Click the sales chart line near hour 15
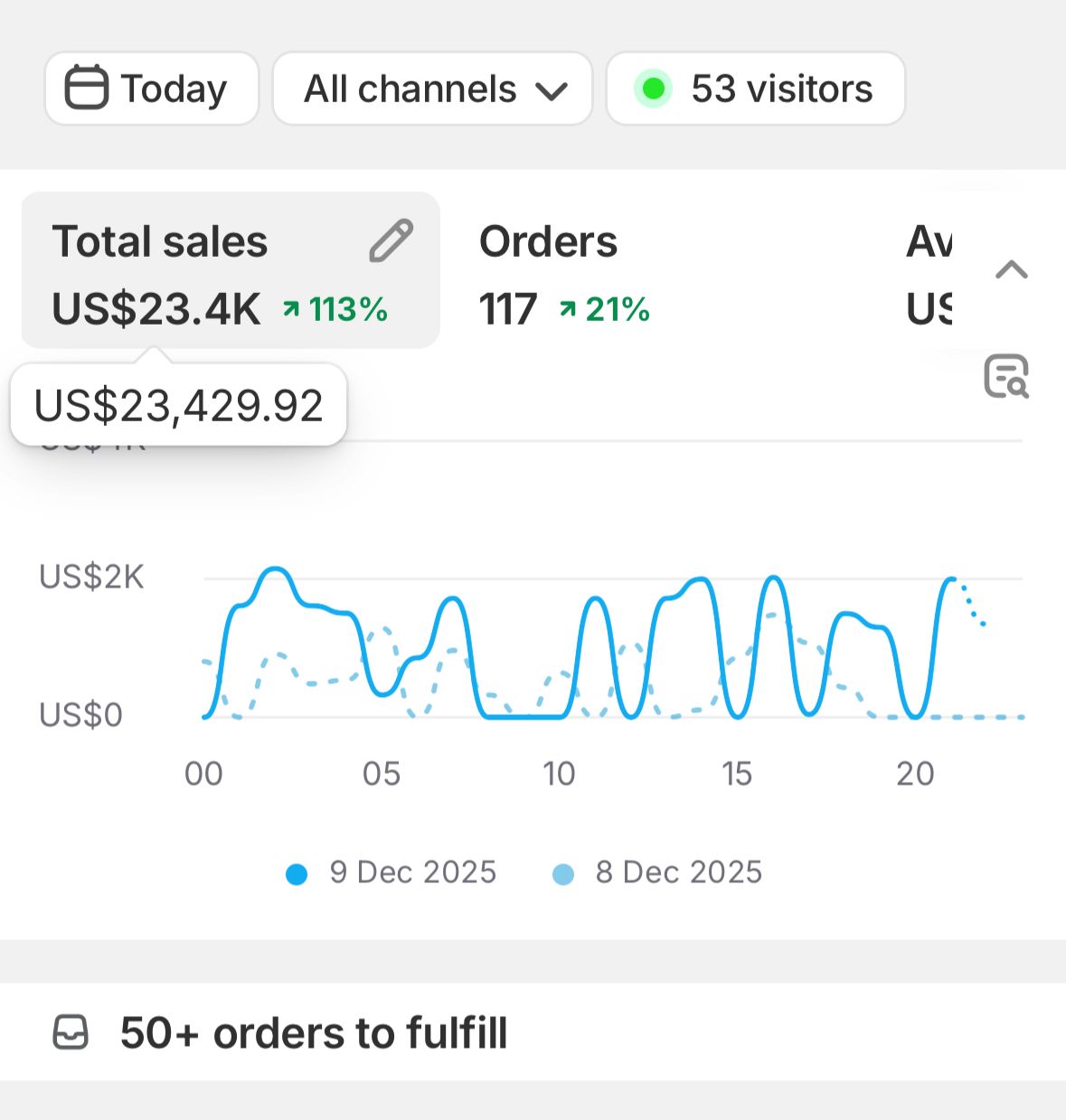Screen dimensions: 1066x1120 [738, 714]
